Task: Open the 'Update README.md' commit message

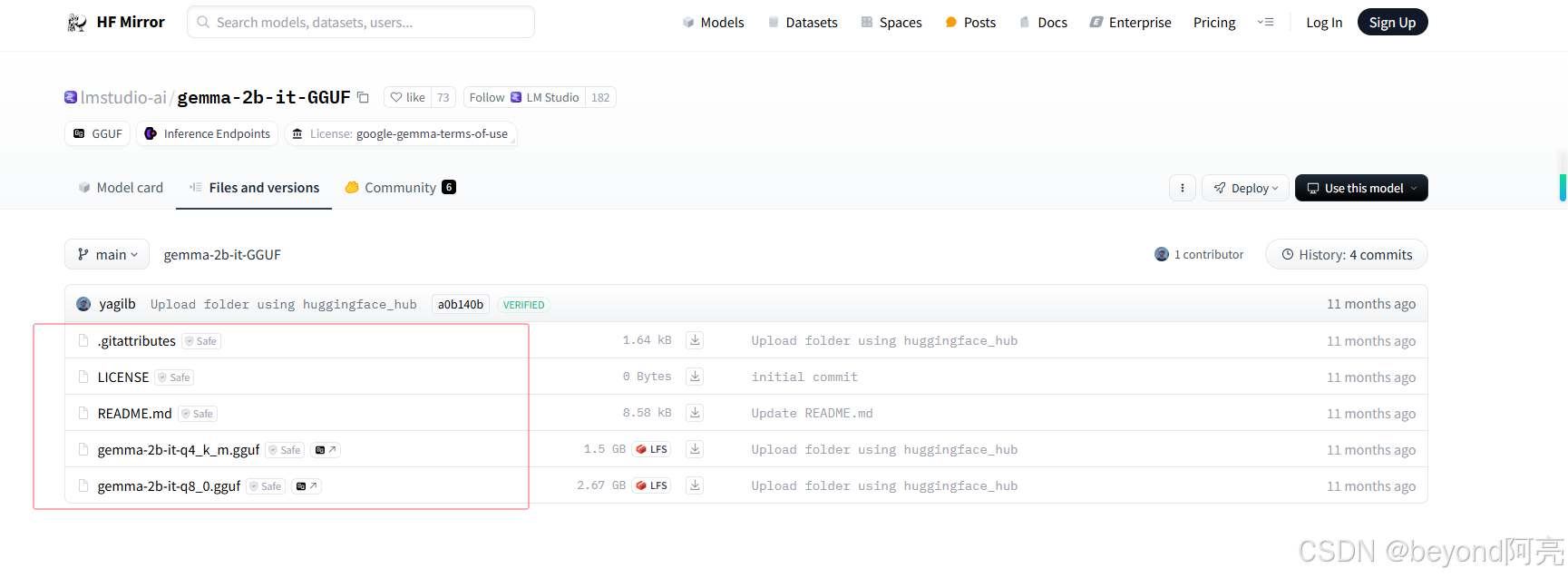Action: coord(813,413)
